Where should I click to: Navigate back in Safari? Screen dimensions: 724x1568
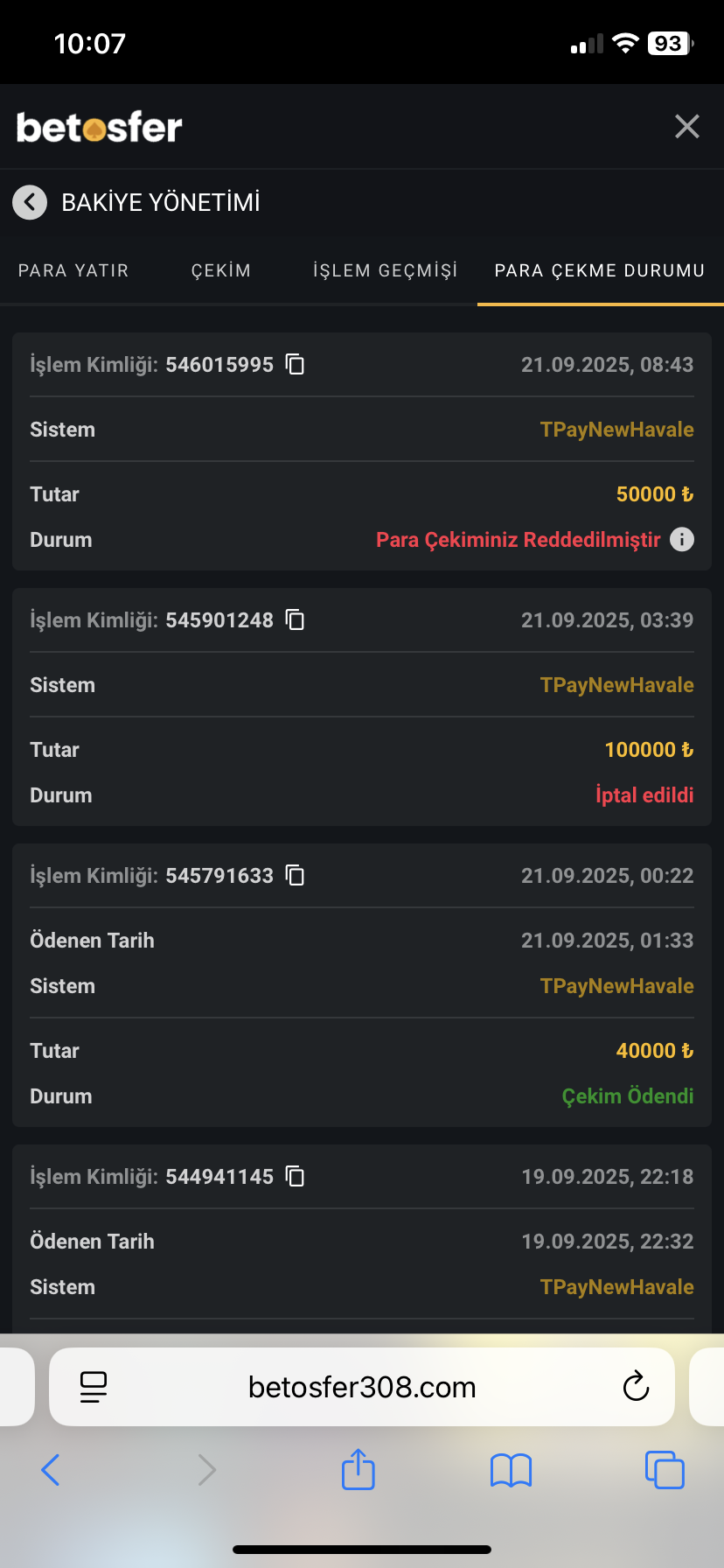(x=51, y=1470)
